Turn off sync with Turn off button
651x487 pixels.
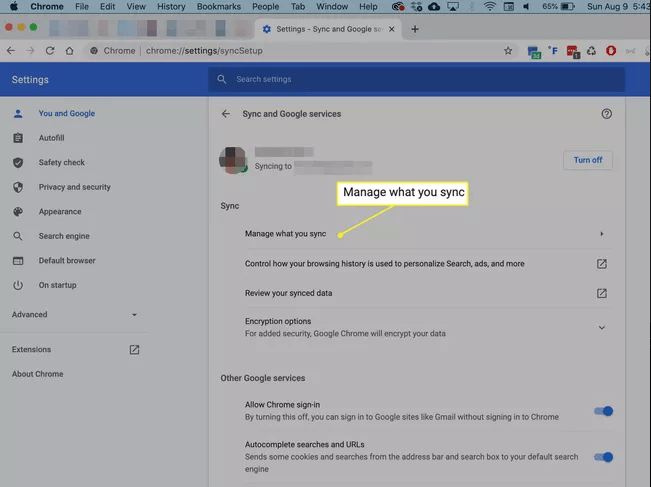click(587, 160)
